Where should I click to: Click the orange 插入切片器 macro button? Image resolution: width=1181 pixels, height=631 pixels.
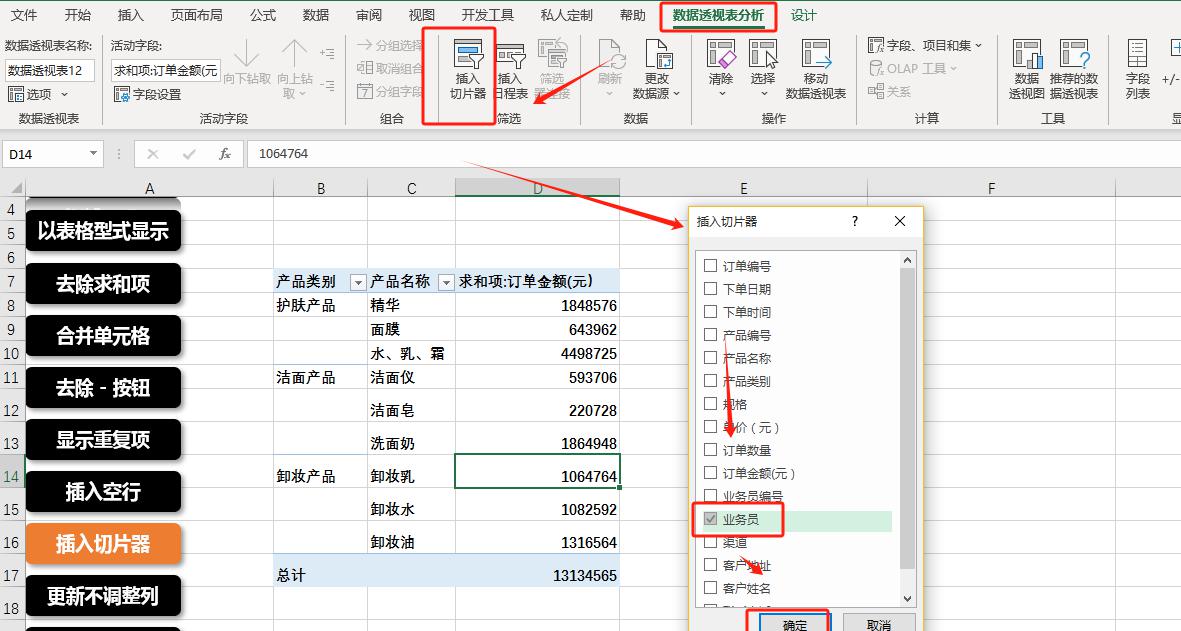pyautogui.click(x=104, y=544)
